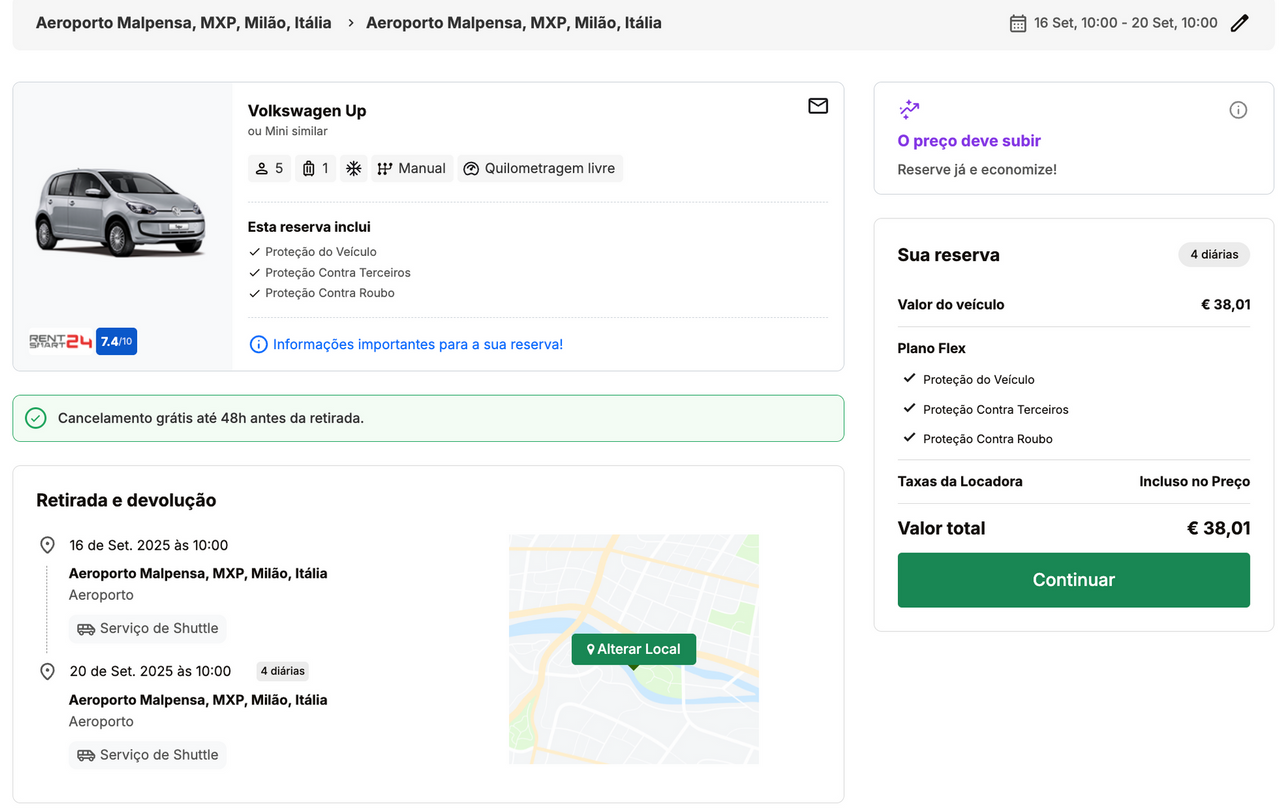
Task: Click the calendar icon in header
Action: 1018,23
